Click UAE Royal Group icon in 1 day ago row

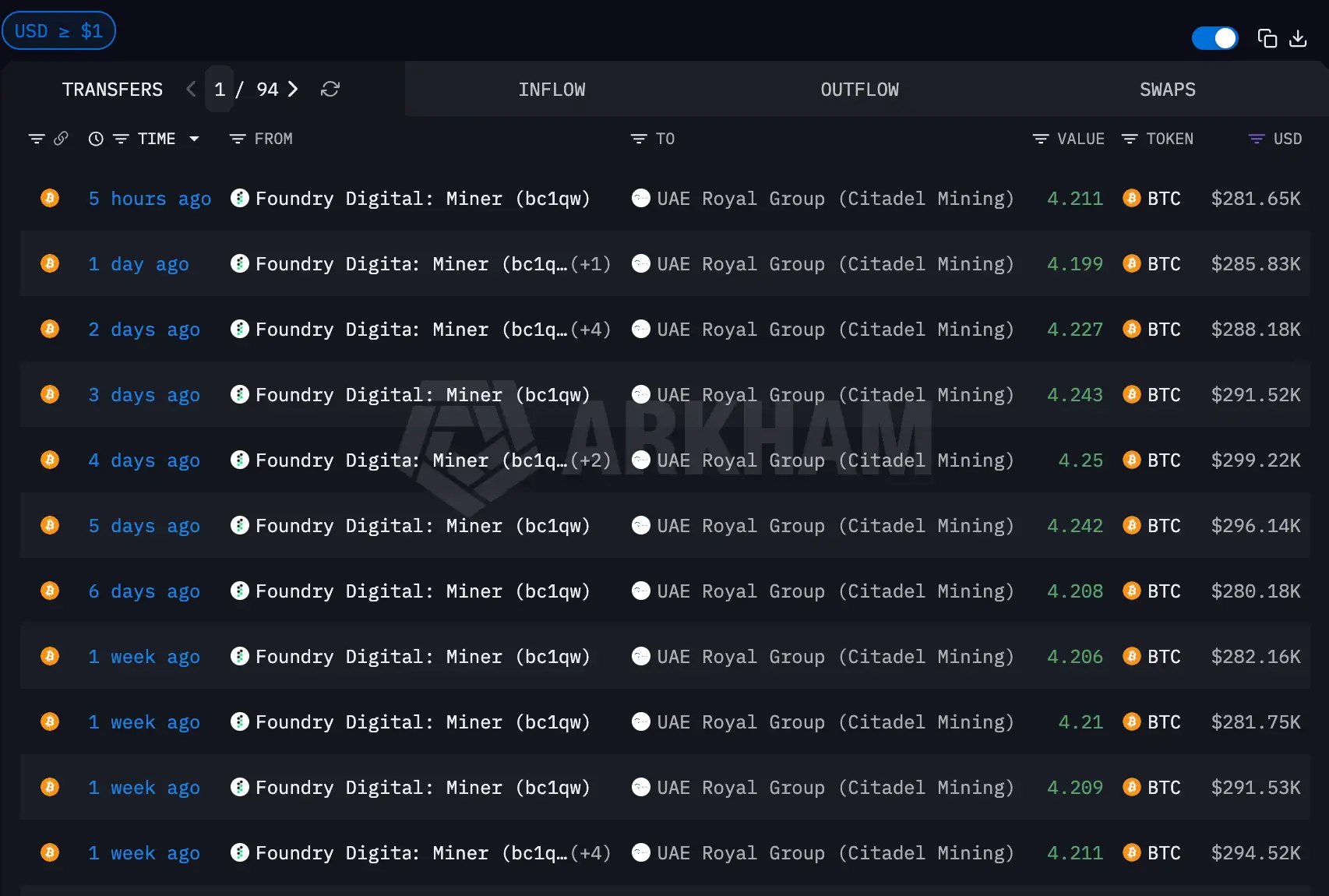click(x=640, y=263)
